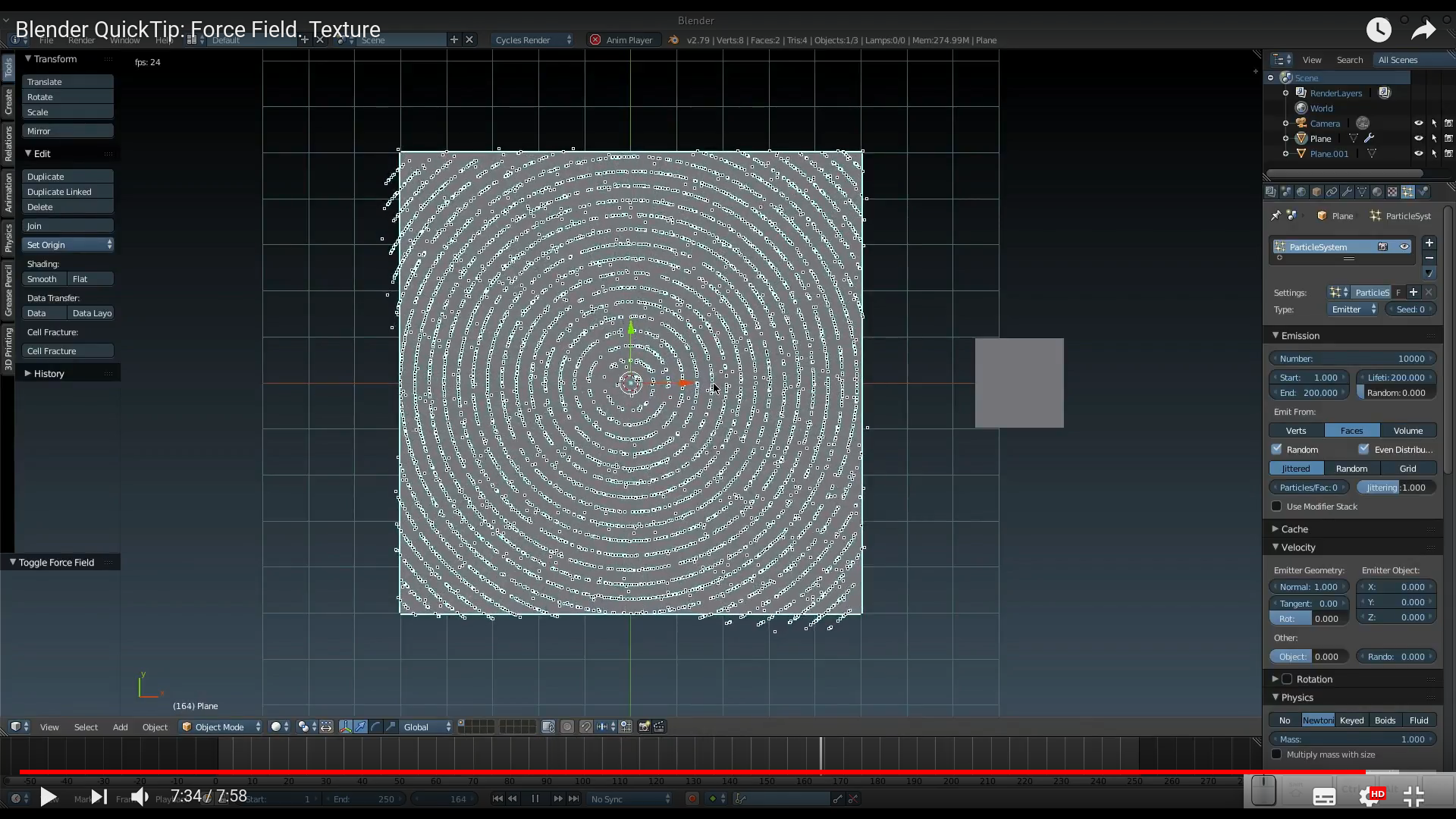Click the OpenGL render image camera icon
1456x819 pixels.
tap(644, 726)
